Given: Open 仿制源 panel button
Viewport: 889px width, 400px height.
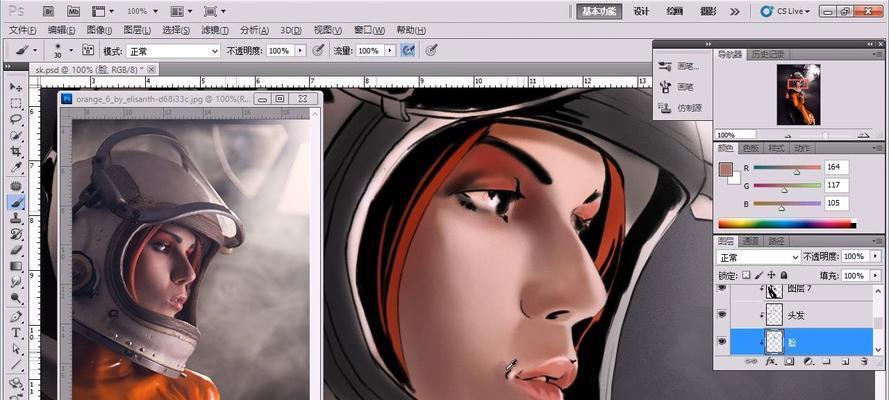Looking at the screenshot, I should pyautogui.click(x=679, y=108).
